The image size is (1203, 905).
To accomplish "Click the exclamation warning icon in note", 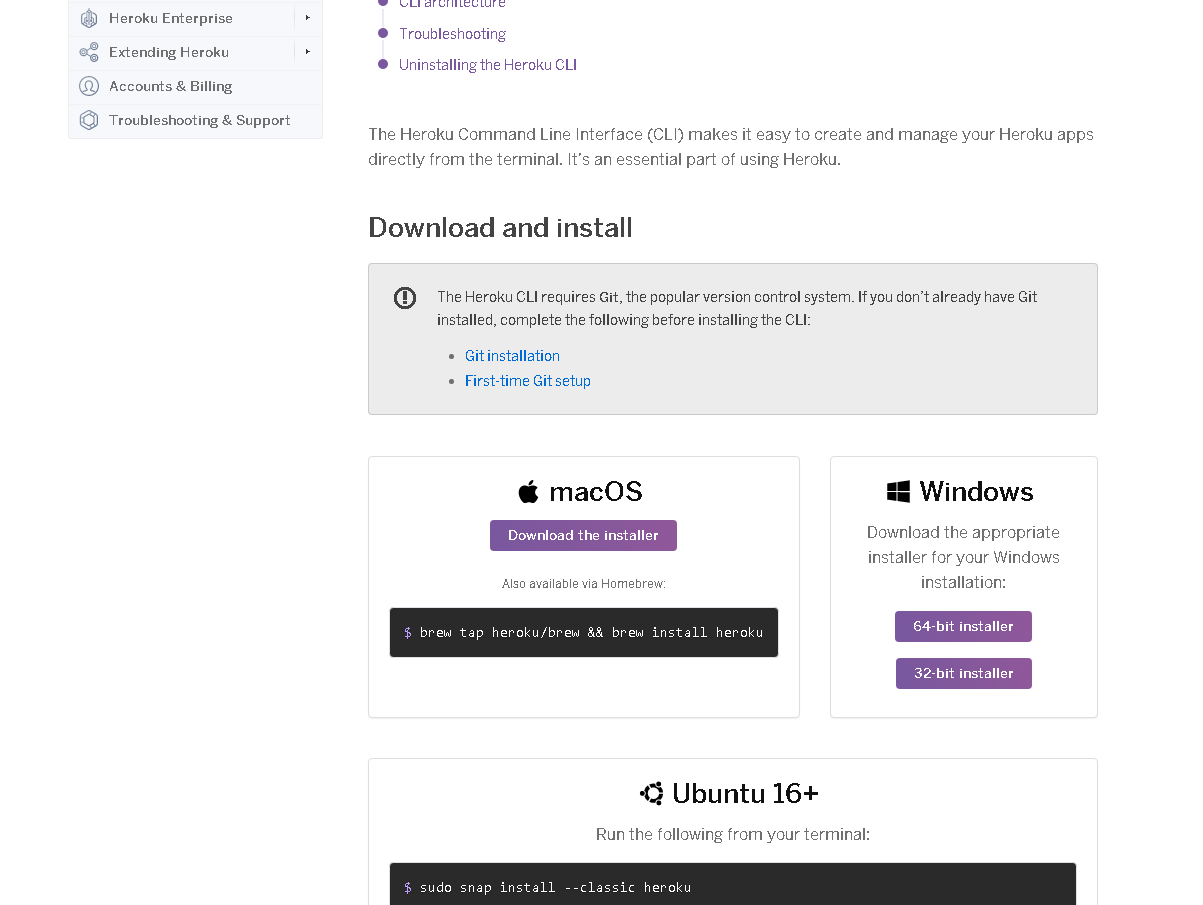I will [405, 297].
